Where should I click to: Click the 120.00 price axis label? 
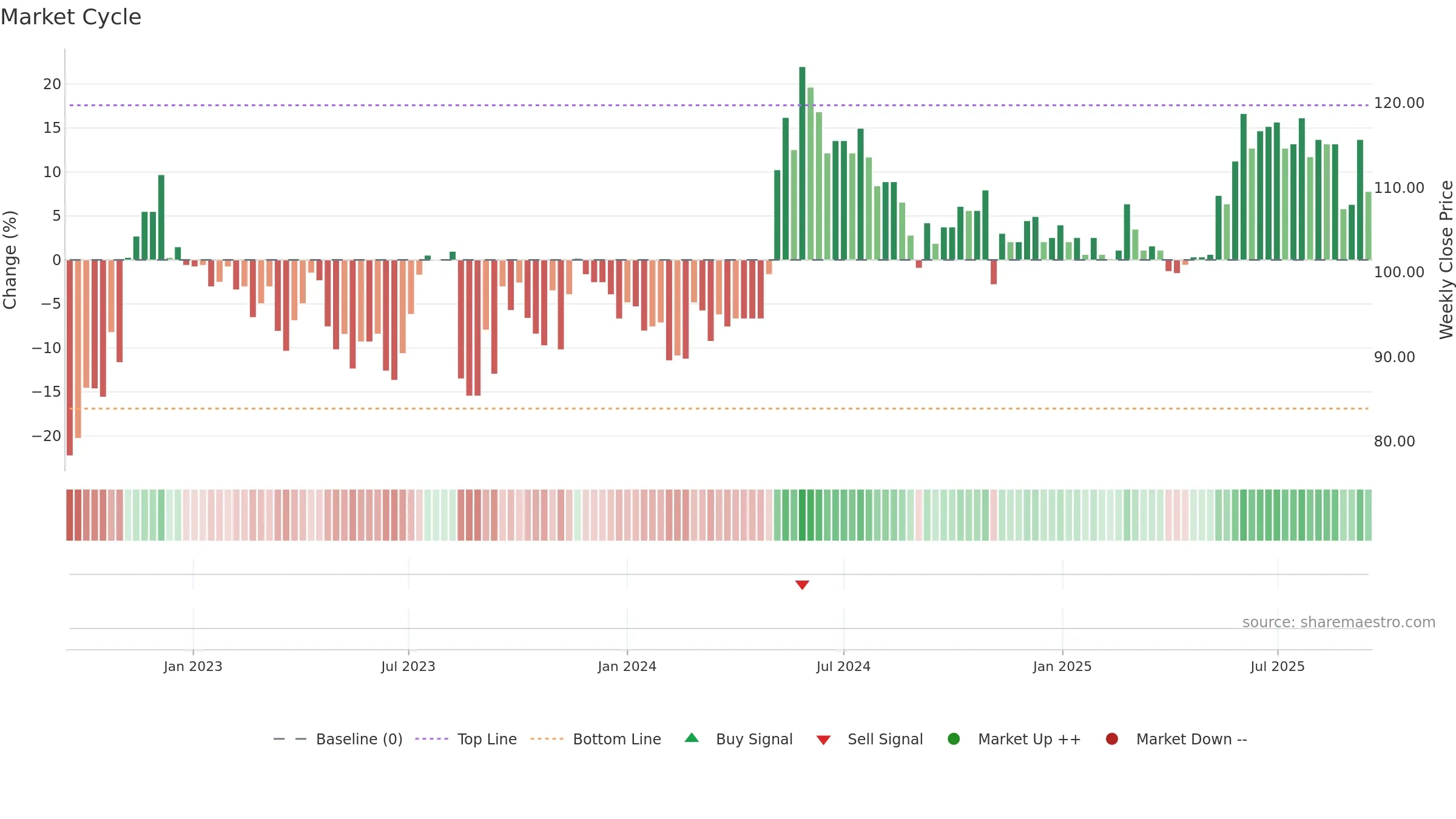coord(1399,103)
